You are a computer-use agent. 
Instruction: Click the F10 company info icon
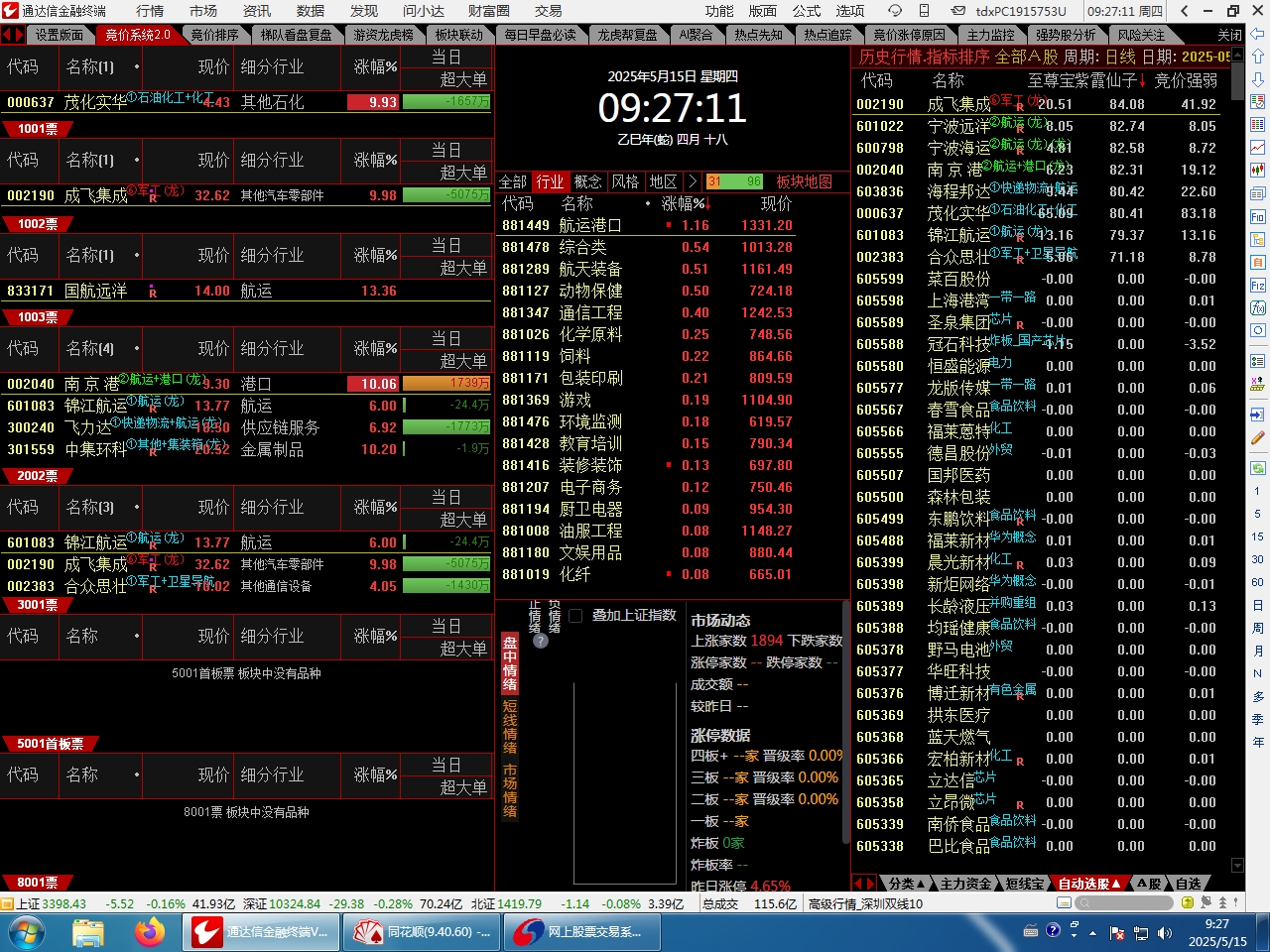point(1258,216)
